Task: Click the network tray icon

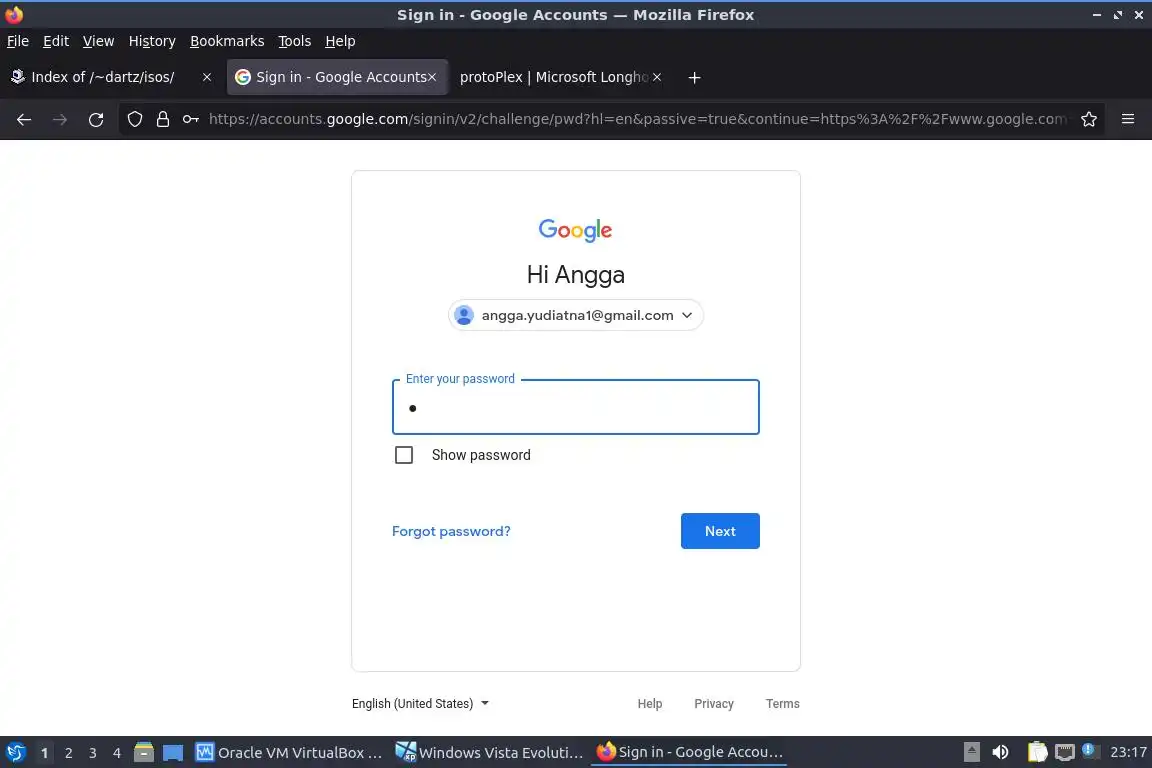Action: [x=1065, y=752]
